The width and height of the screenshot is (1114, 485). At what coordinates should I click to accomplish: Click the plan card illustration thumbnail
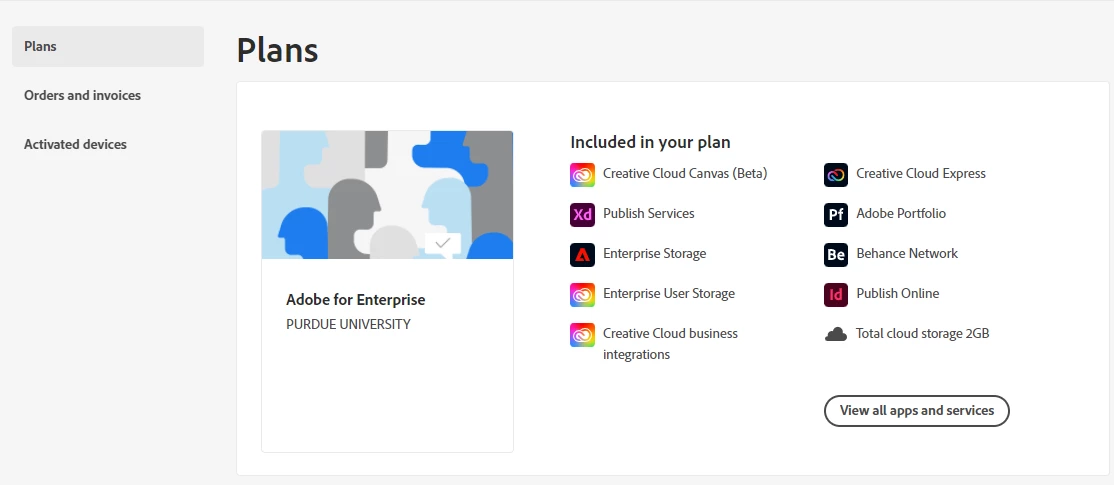coord(387,195)
